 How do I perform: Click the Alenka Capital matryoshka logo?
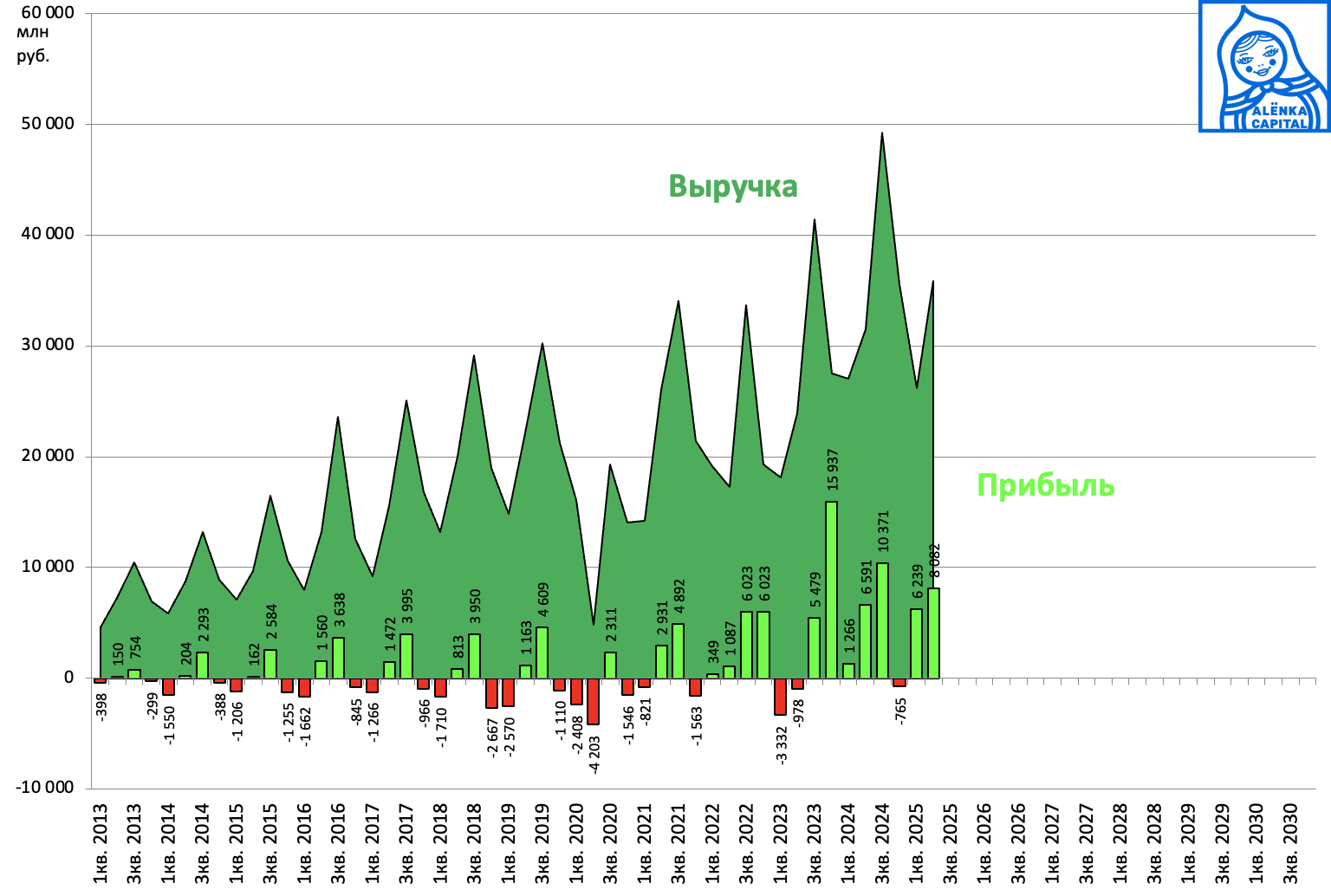1264,67
